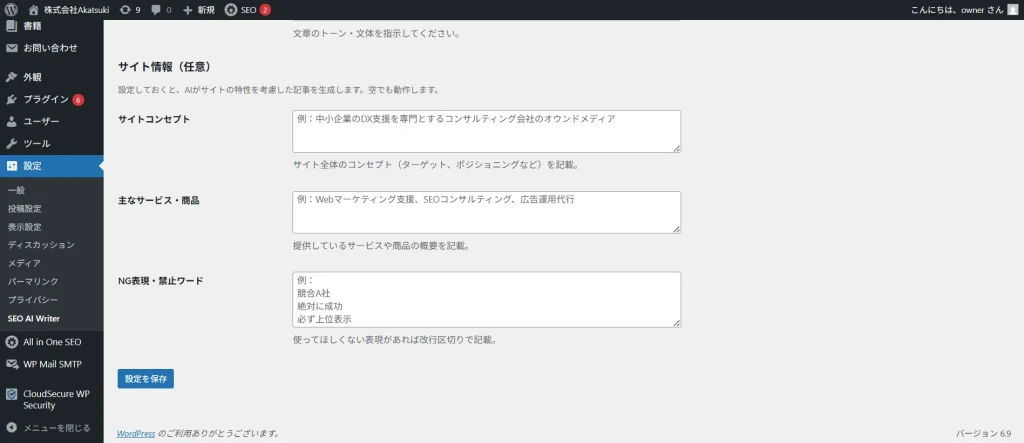Open the ユーザー users menu icon

[12, 121]
